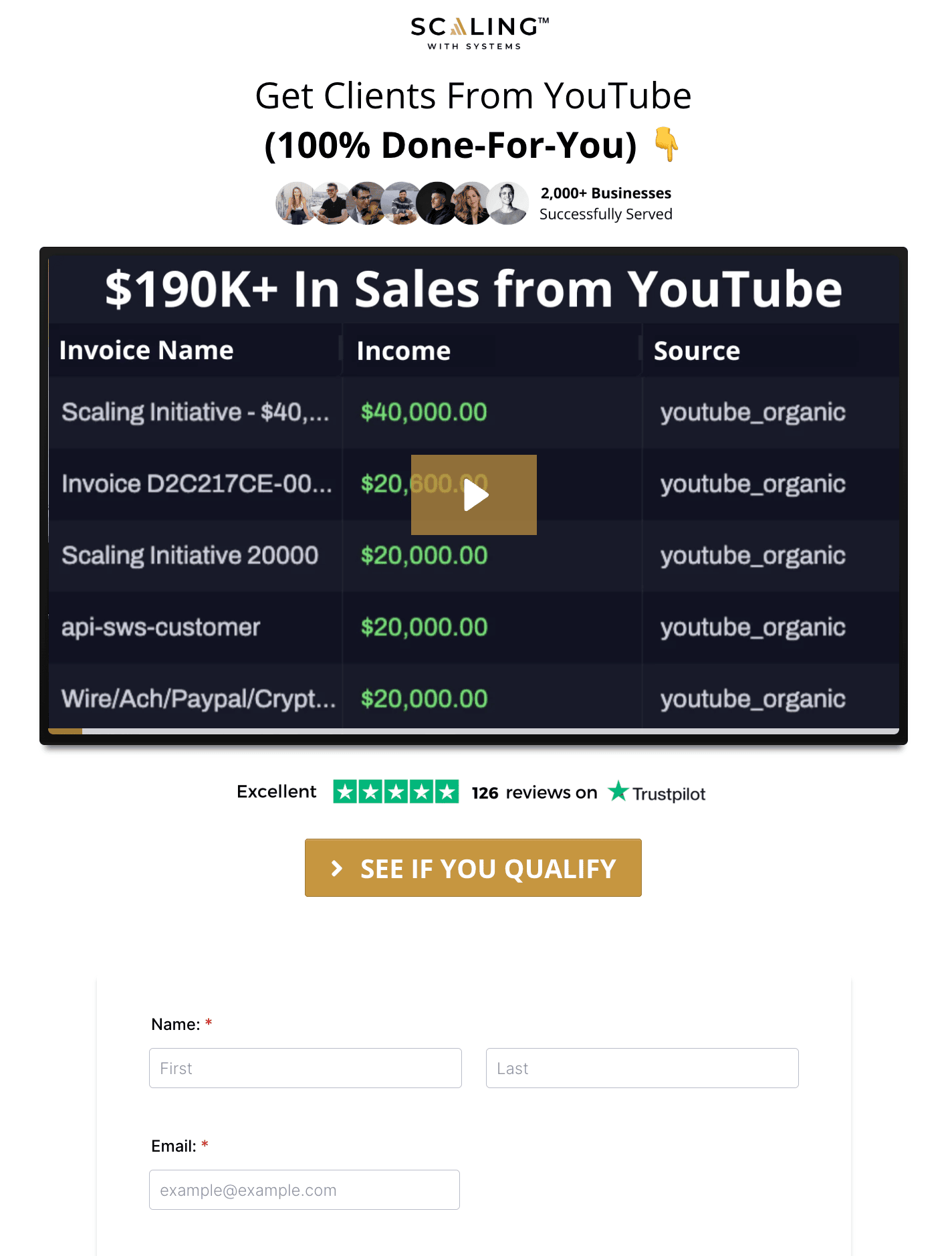
Task: Click the SEE IF YOU QUALIFY button
Action: 473,867
